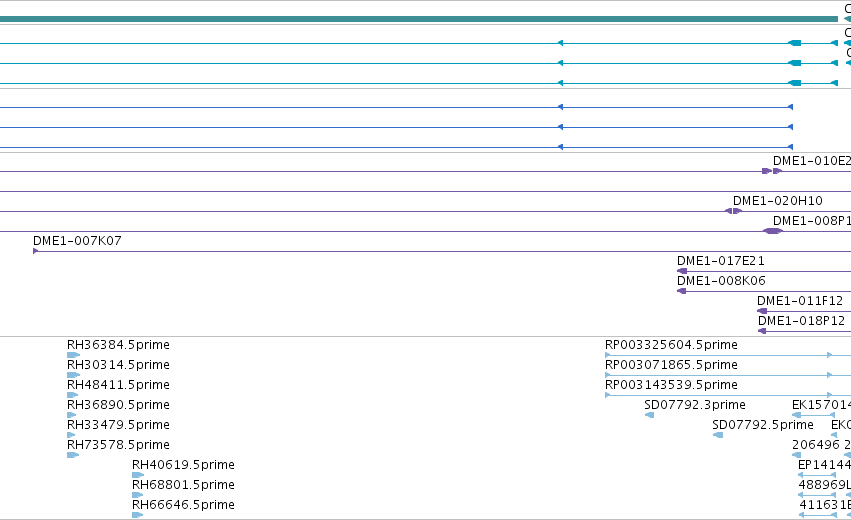The height and width of the screenshot is (520, 851).
Task: Click the start arrow of DME1-007K07
Action: pyautogui.click(x=35, y=251)
